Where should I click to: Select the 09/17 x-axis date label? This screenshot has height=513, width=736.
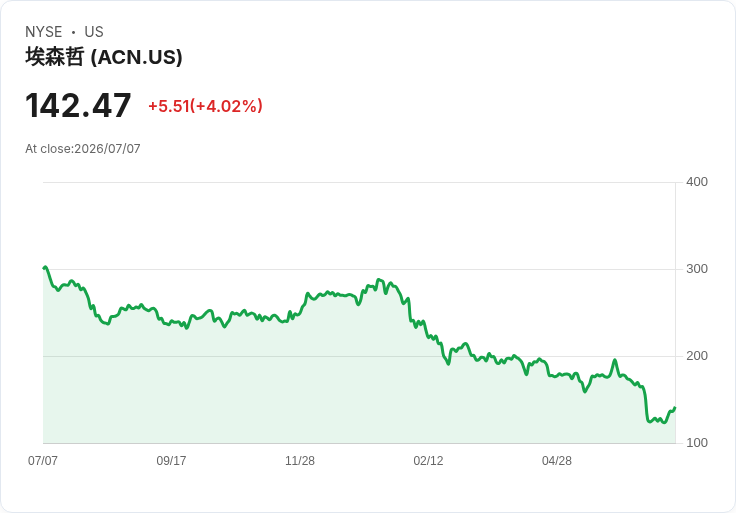coord(171,460)
